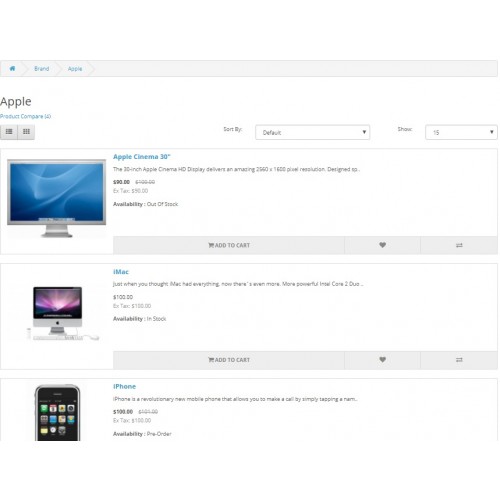Add Apple Cinema 30" to cart

pos(229,245)
